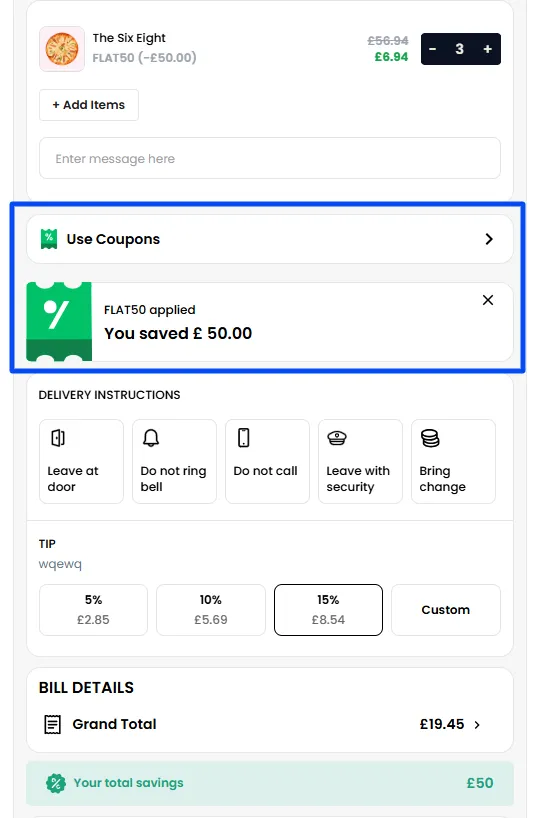Screen dimensions: 543x818
Task: Click The Six Eight pizza thumbnail
Action: click(62, 49)
